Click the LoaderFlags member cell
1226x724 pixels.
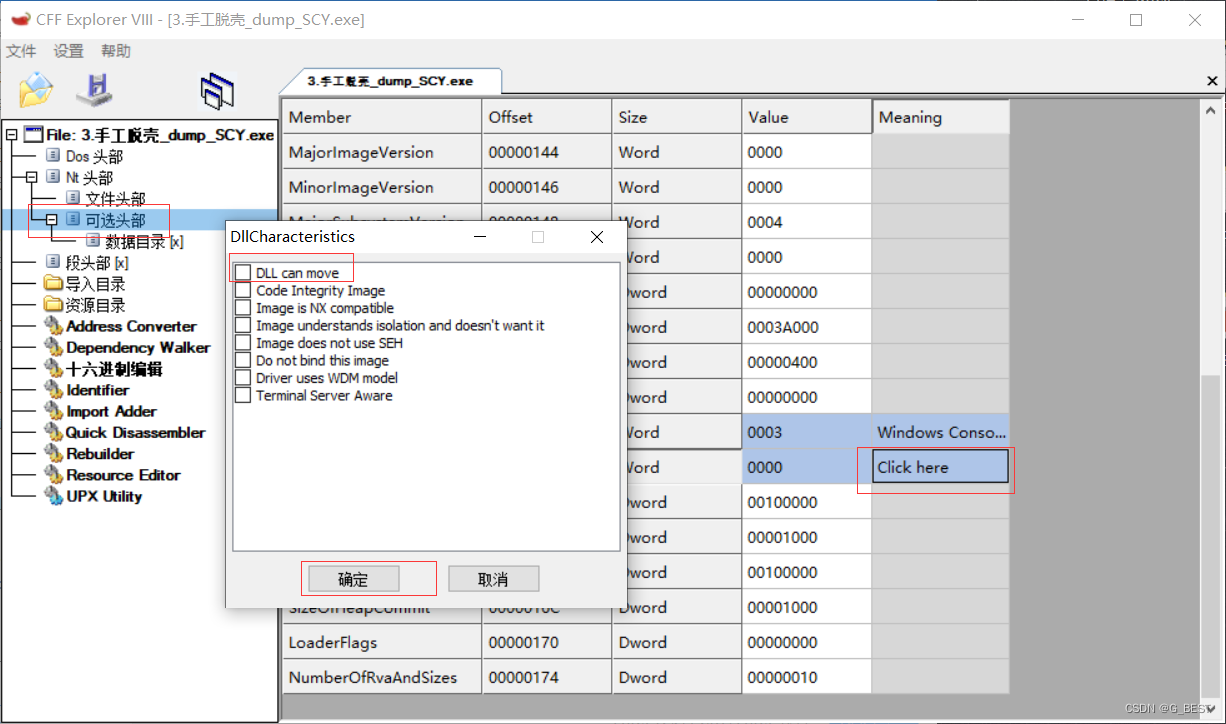coord(381,642)
